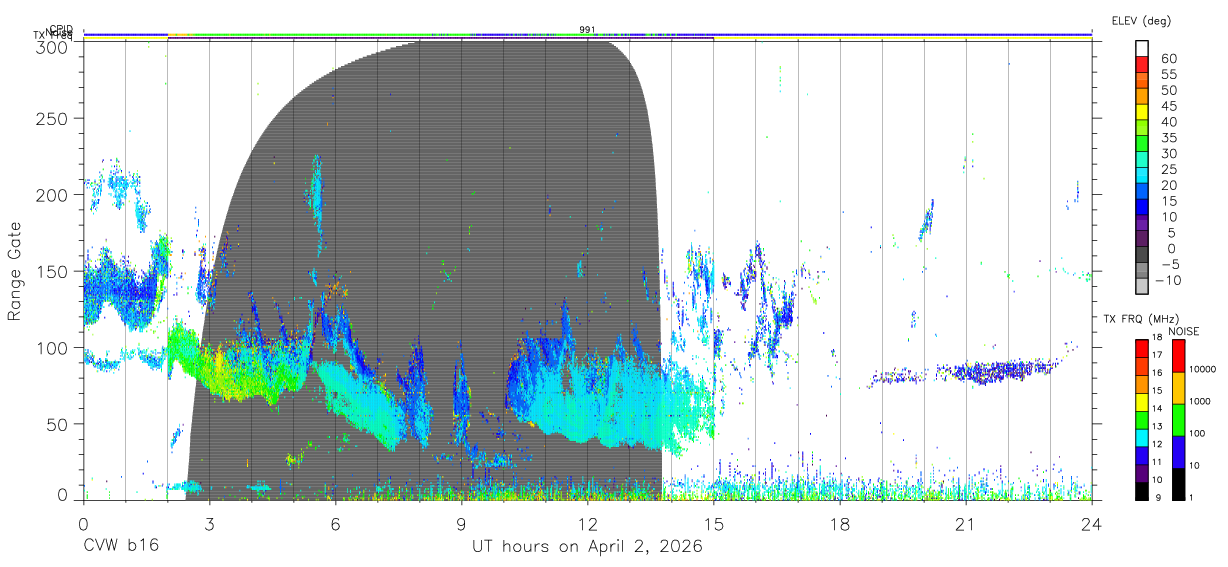Click x-axis hour tick label '21'
The image size is (1228, 567).
coord(966,523)
